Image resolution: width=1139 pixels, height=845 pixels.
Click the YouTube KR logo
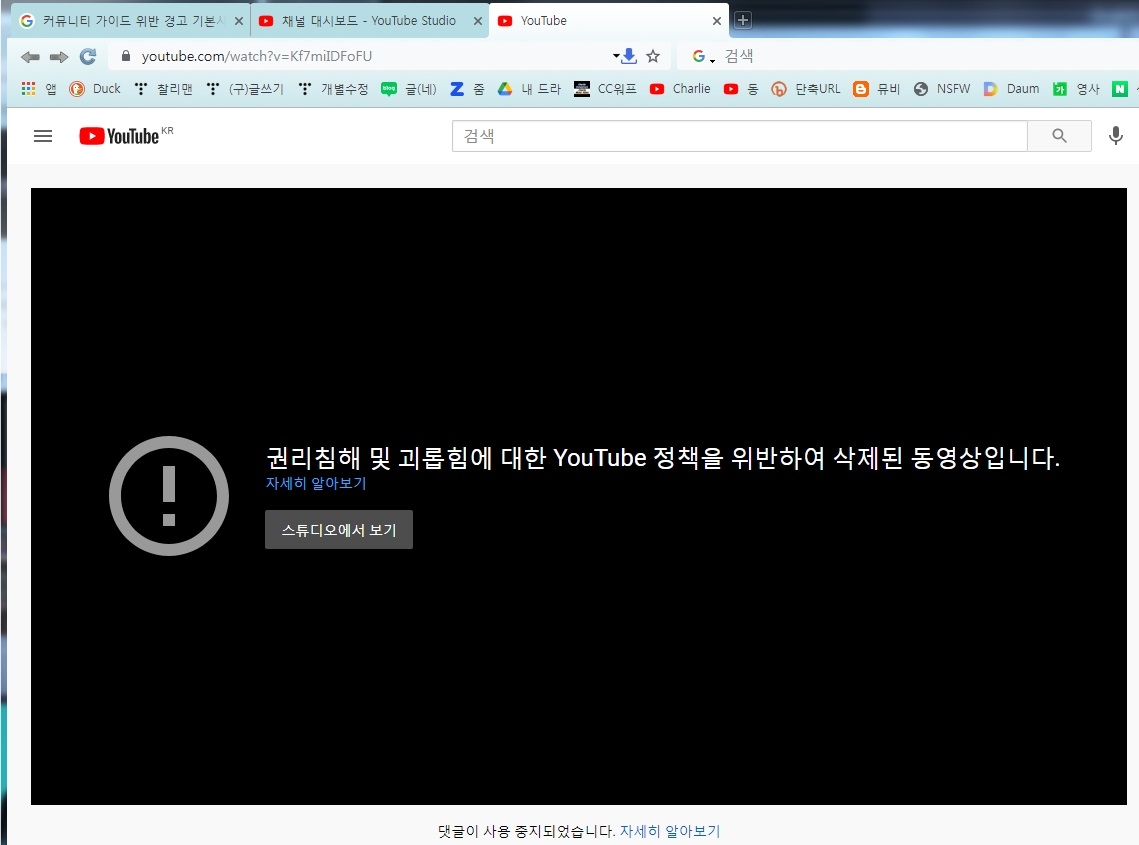126,136
